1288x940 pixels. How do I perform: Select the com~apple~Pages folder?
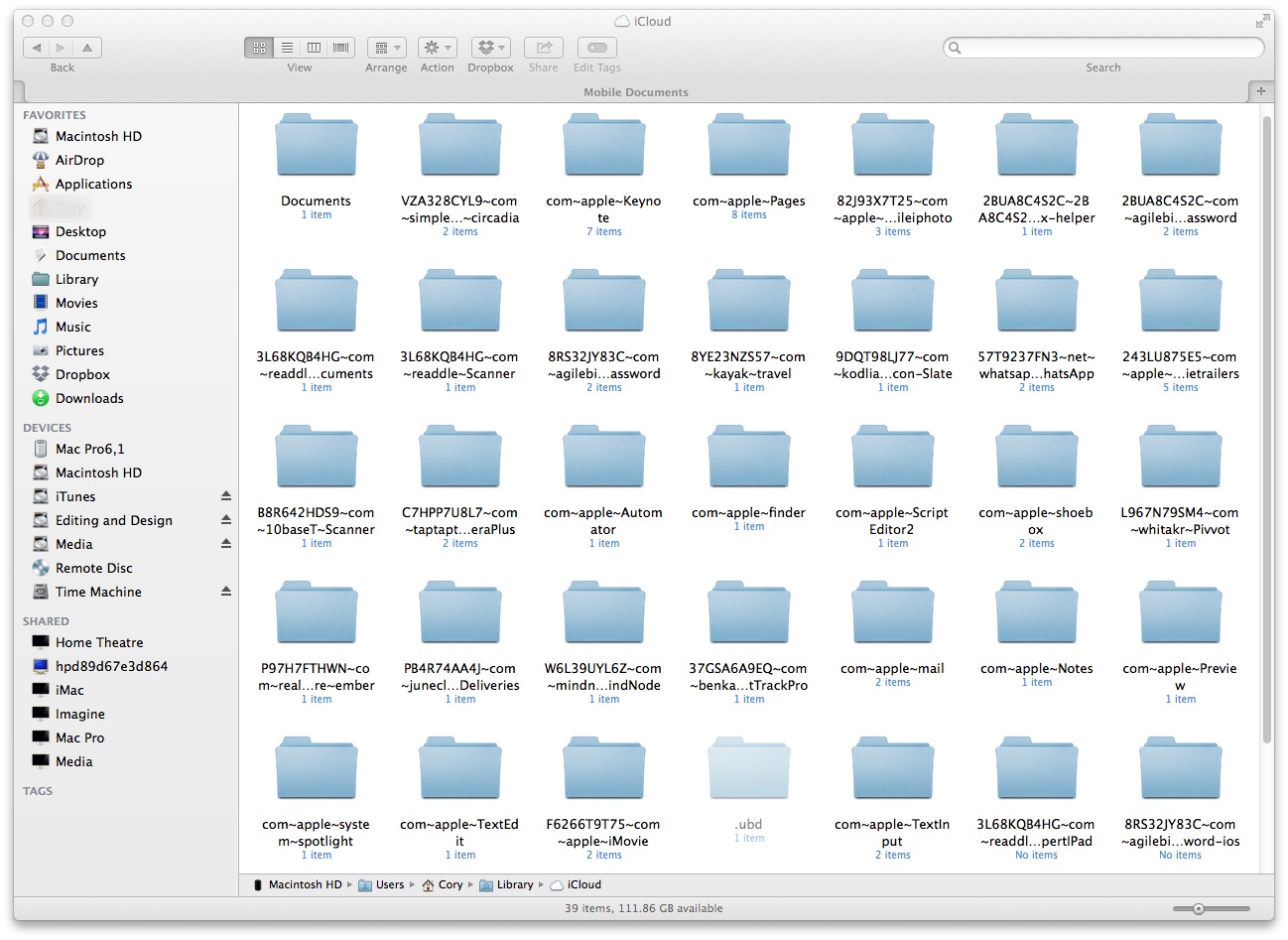point(748,147)
